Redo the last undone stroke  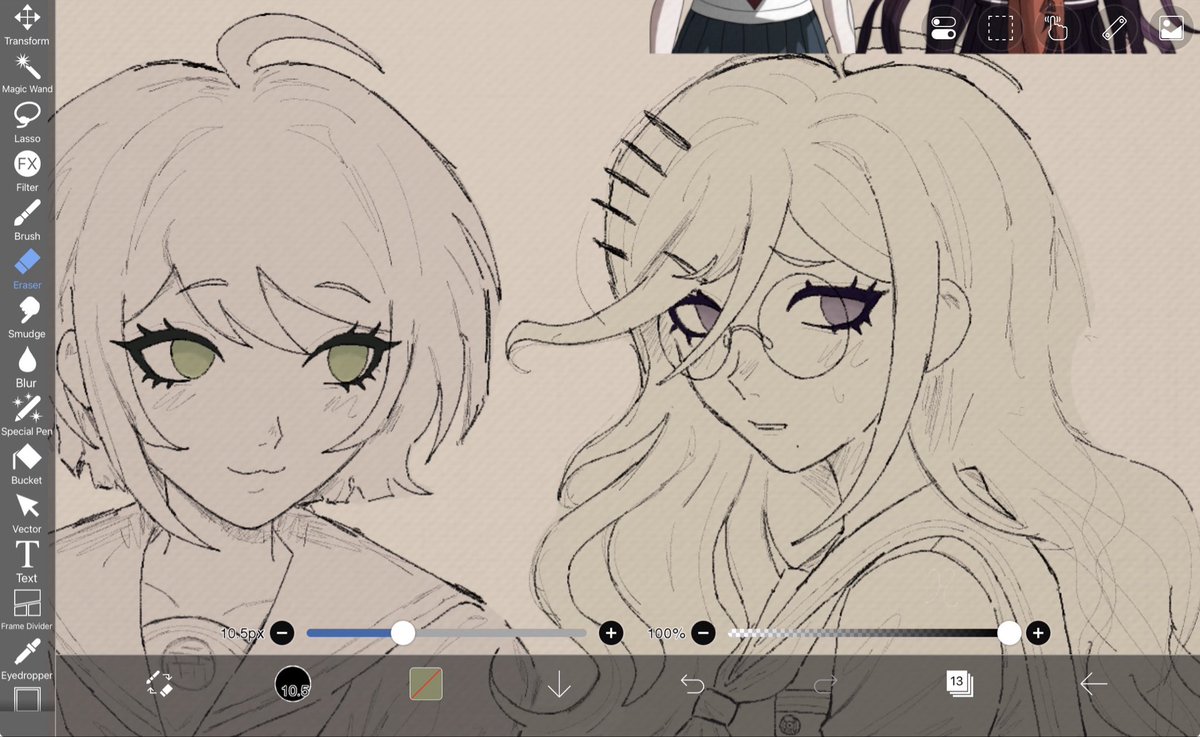click(x=825, y=684)
